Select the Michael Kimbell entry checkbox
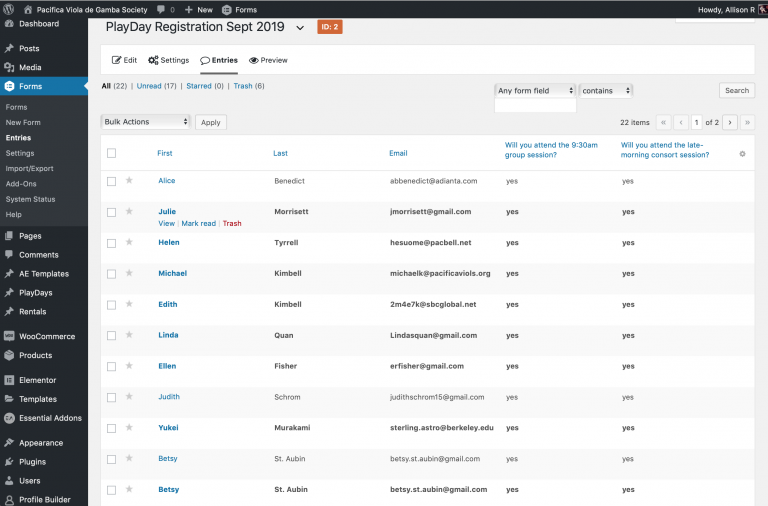 (x=112, y=274)
